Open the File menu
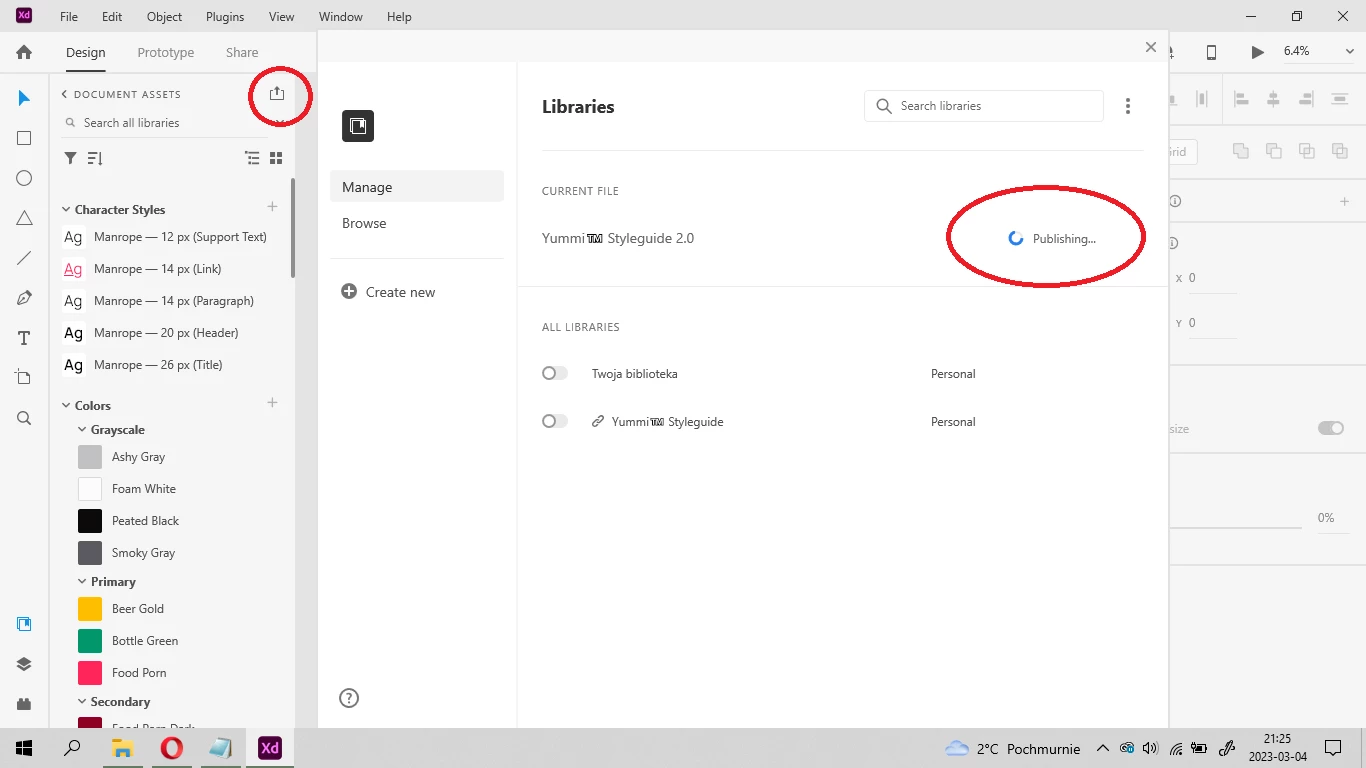The width and height of the screenshot is (1366, 768). 69,17
